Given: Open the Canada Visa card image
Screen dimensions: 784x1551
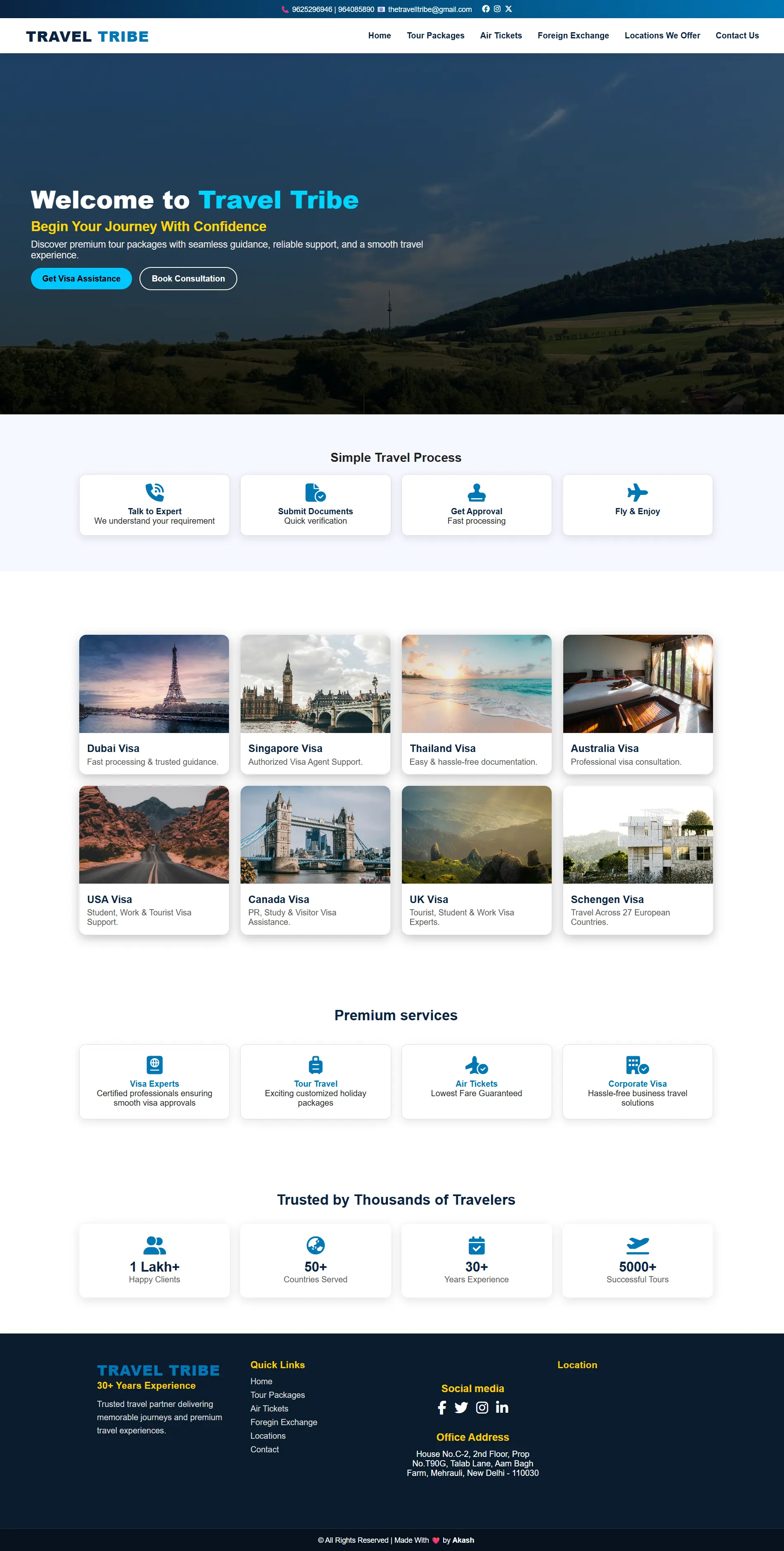Looking at the screenshot, I should click(x=316, y=835).
